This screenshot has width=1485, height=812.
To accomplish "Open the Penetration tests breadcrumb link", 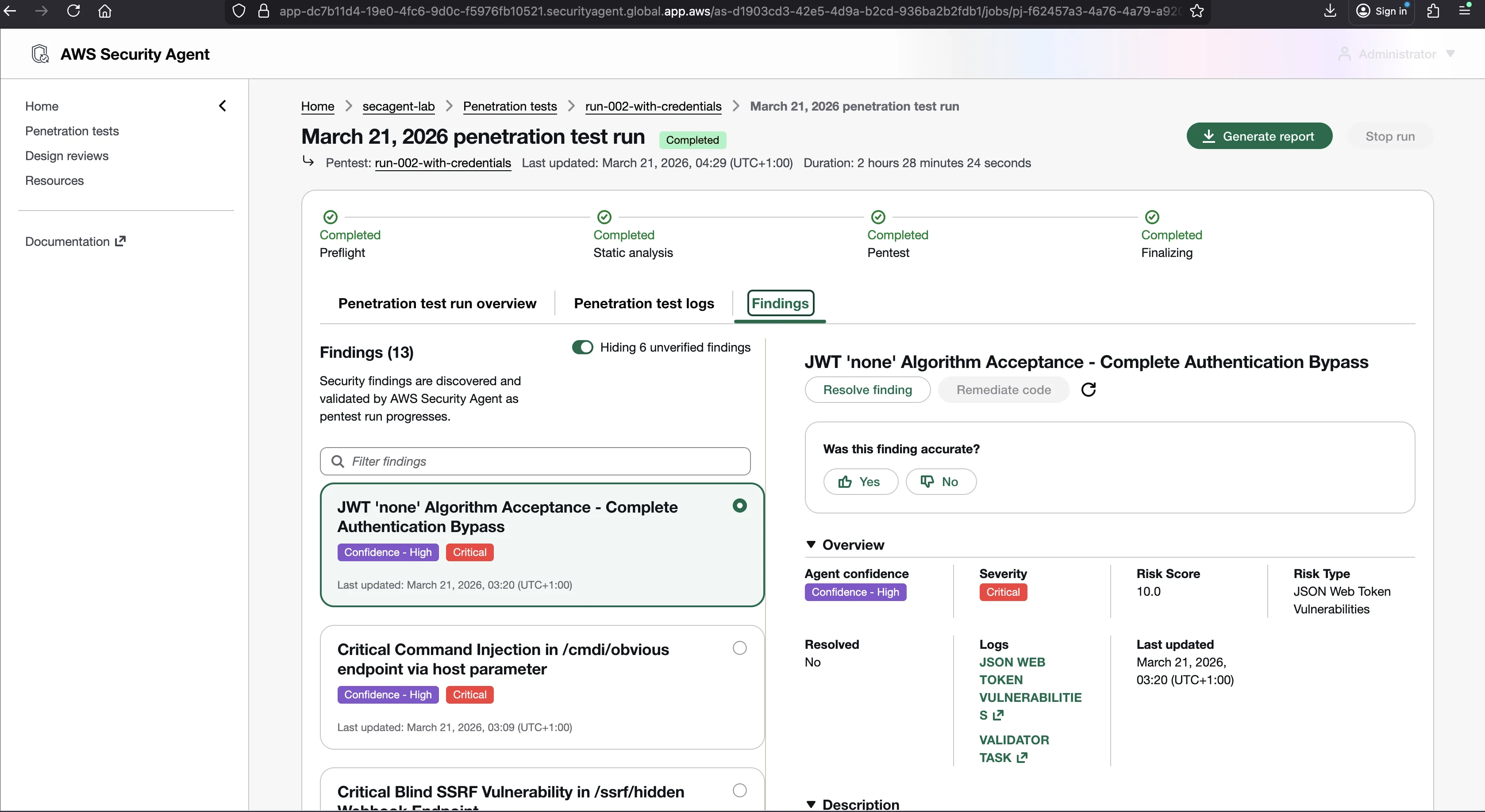I will tap(510, 106).
